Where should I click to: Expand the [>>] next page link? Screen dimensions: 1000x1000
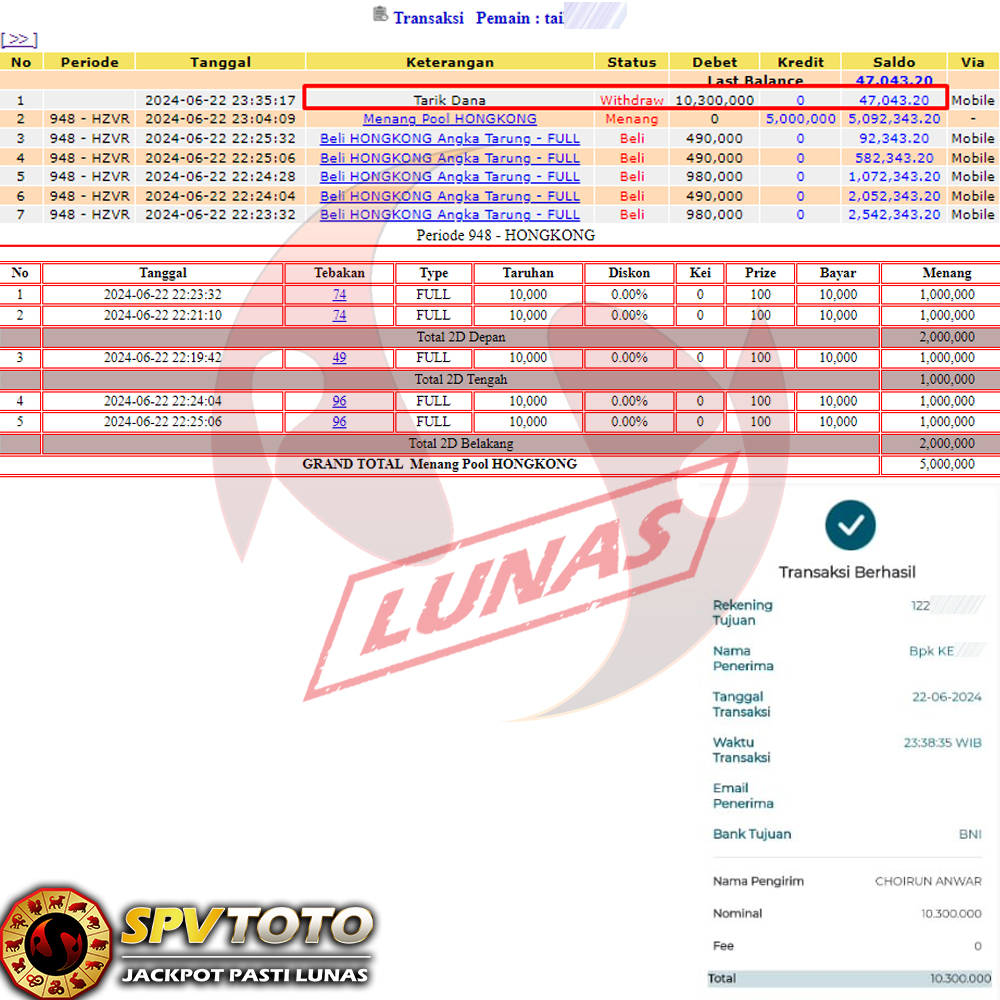[19, 40]
